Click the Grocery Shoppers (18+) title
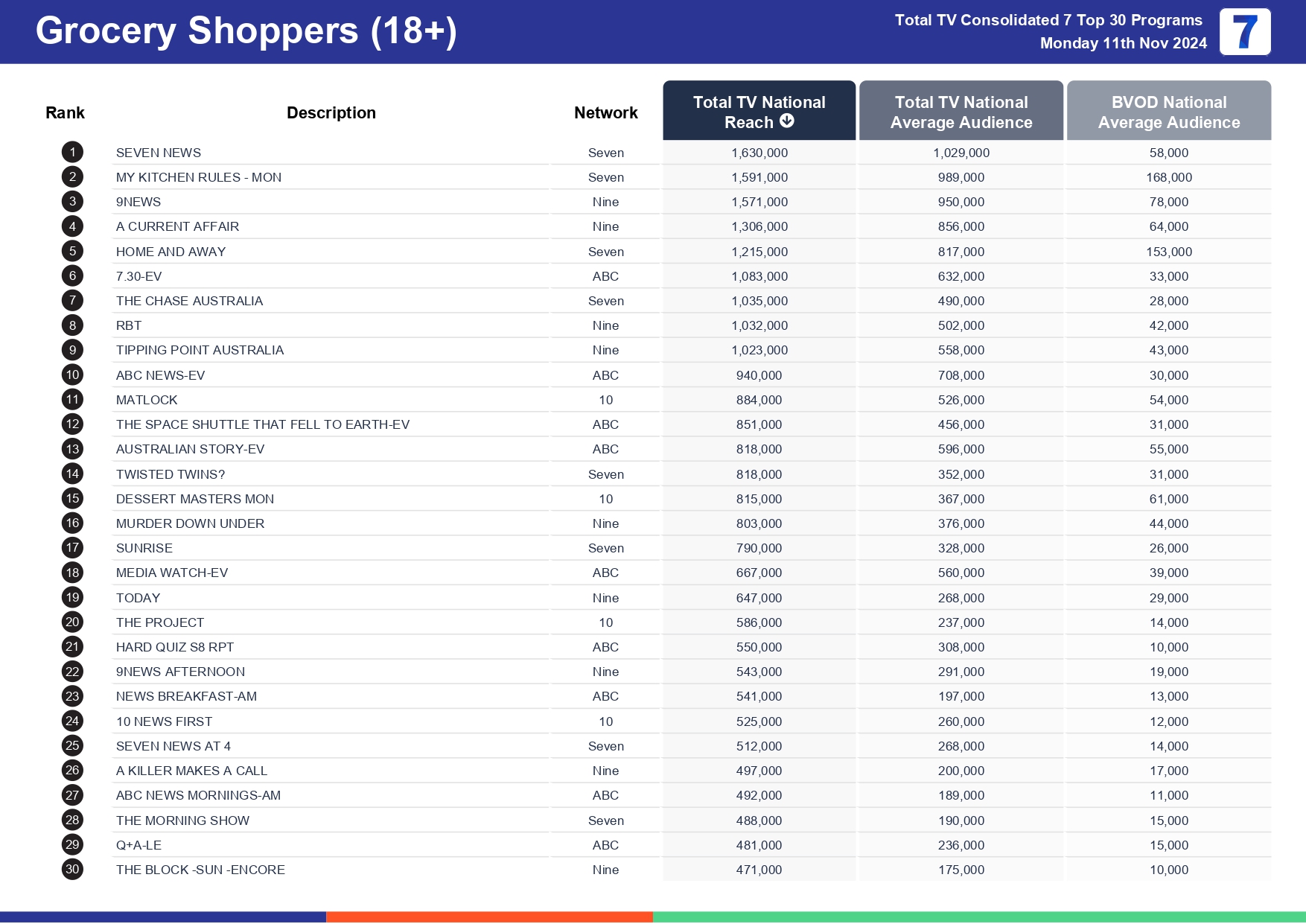This screenshot has height=924, width=1306. click(246, 31)
